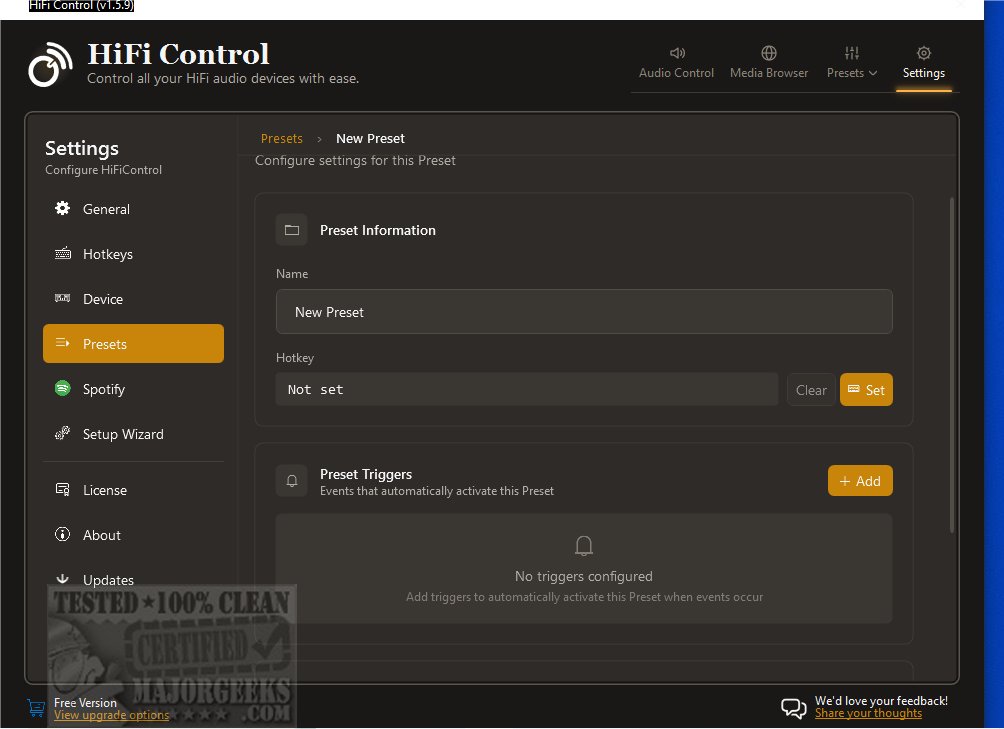Click the feedback speech bubble icon
The image size is (1004, 729).
[793, 708]
